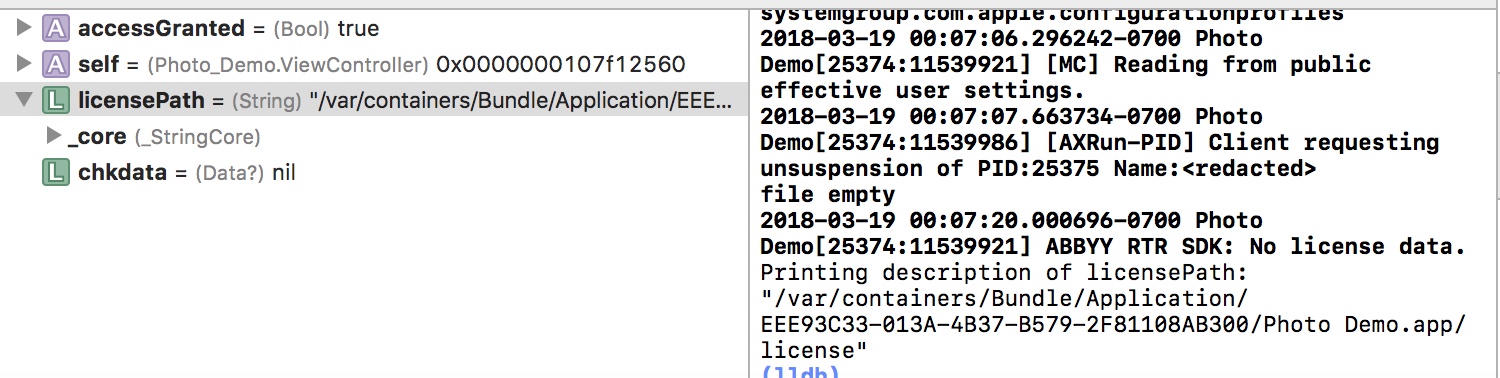Click the argument icon beside self

point(55,65)
